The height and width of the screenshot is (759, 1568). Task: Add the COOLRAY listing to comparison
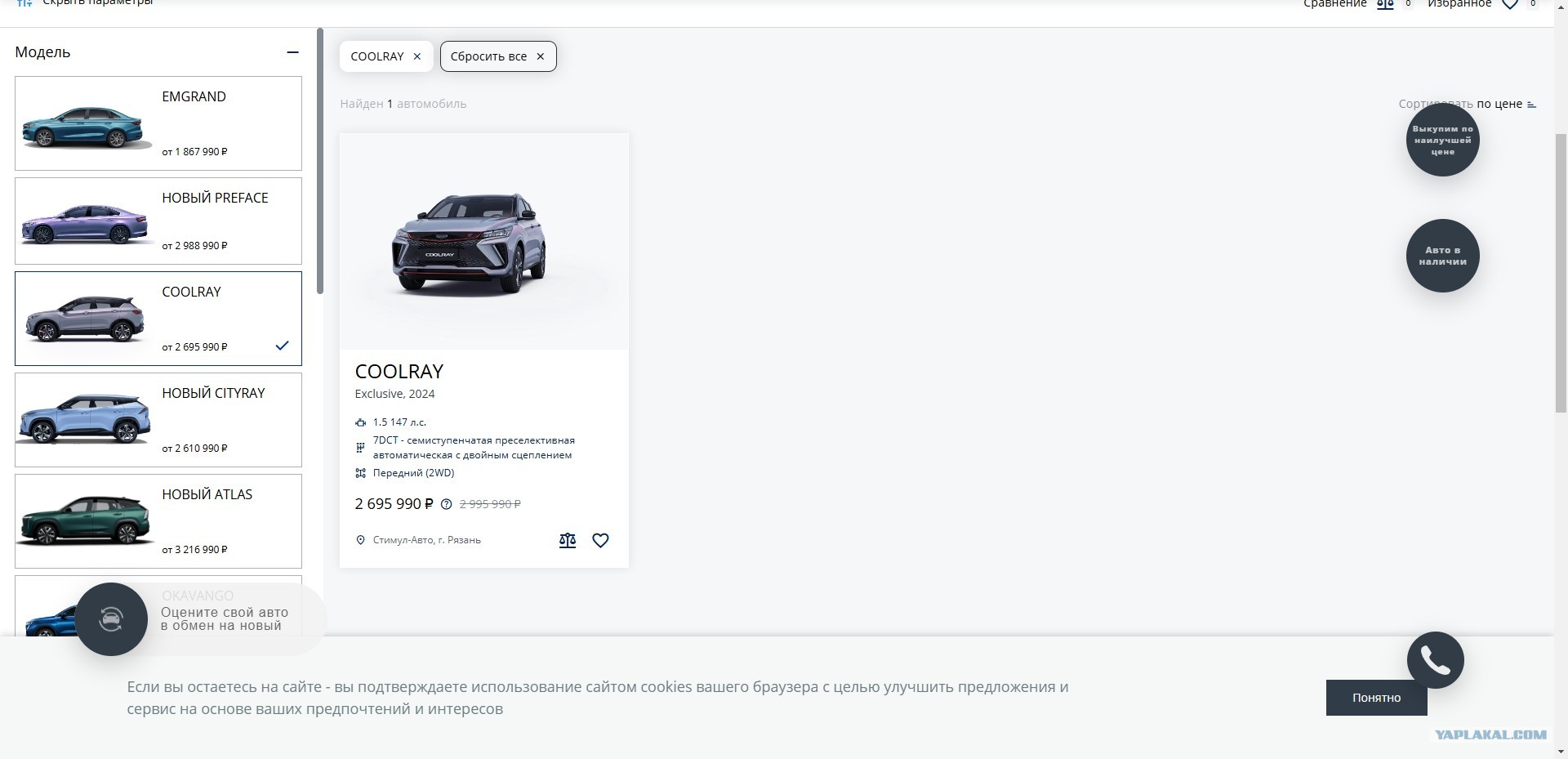[568, 540]
